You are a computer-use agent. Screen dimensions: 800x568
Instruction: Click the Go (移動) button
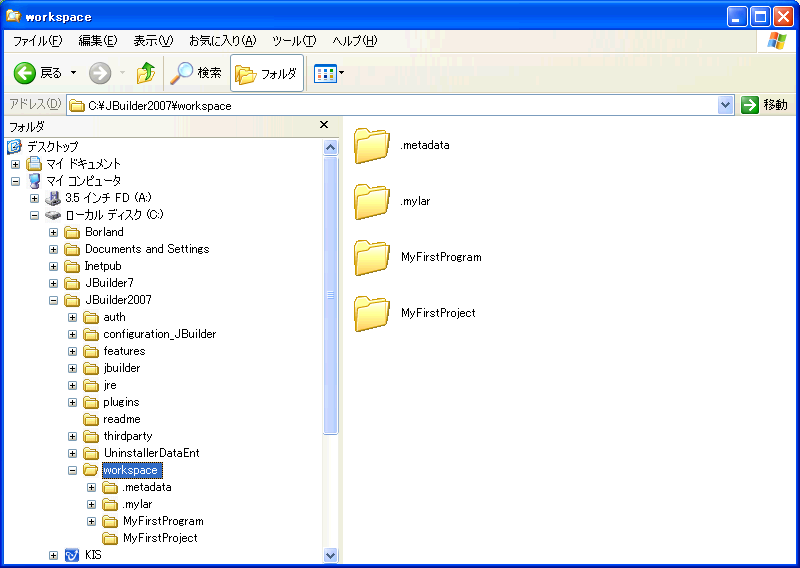765,105
